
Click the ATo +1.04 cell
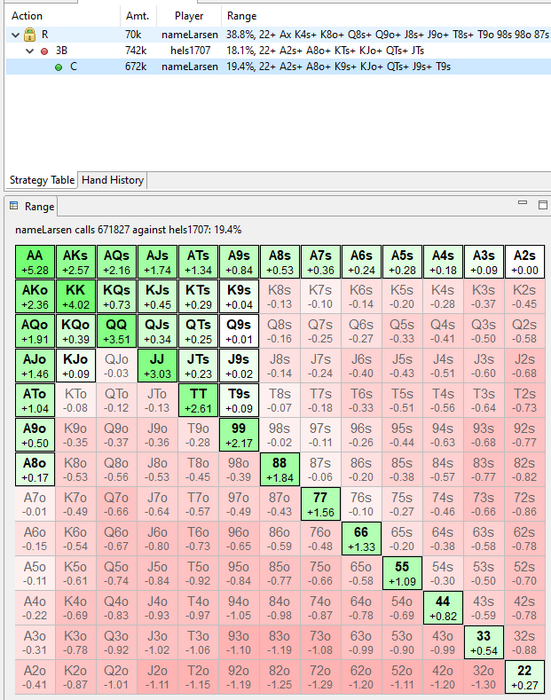pos(35,400)
